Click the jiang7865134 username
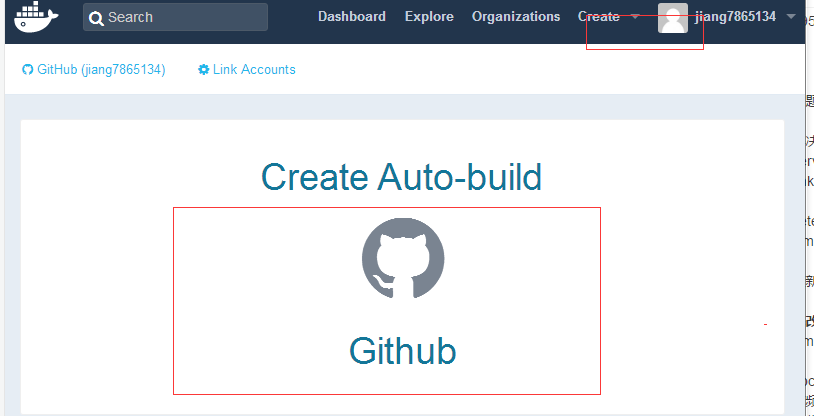This screenshot has width=814, height=416. [x=735, y=17]
